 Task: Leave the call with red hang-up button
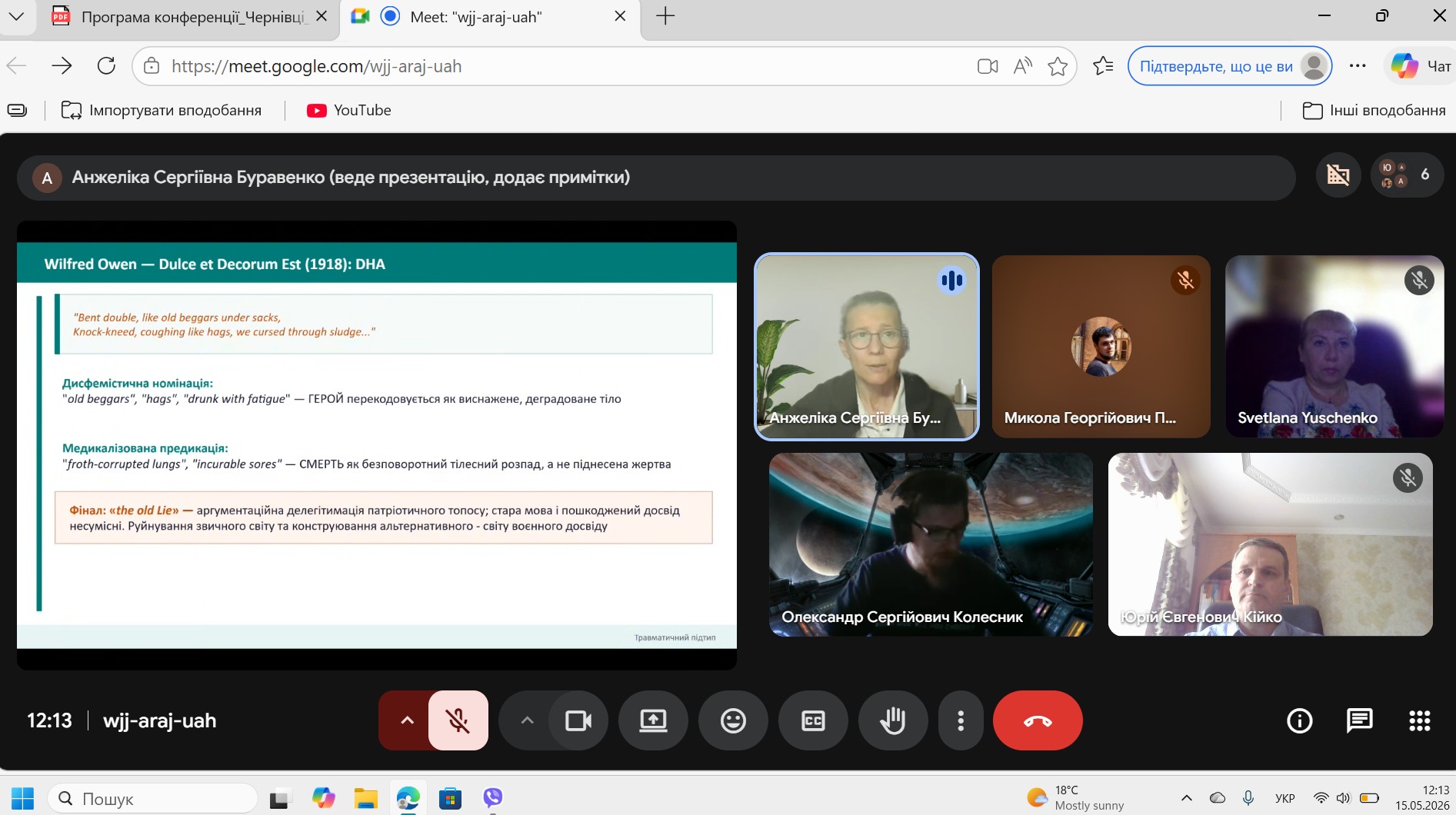pyautogui.click(x=1038, y=720)
